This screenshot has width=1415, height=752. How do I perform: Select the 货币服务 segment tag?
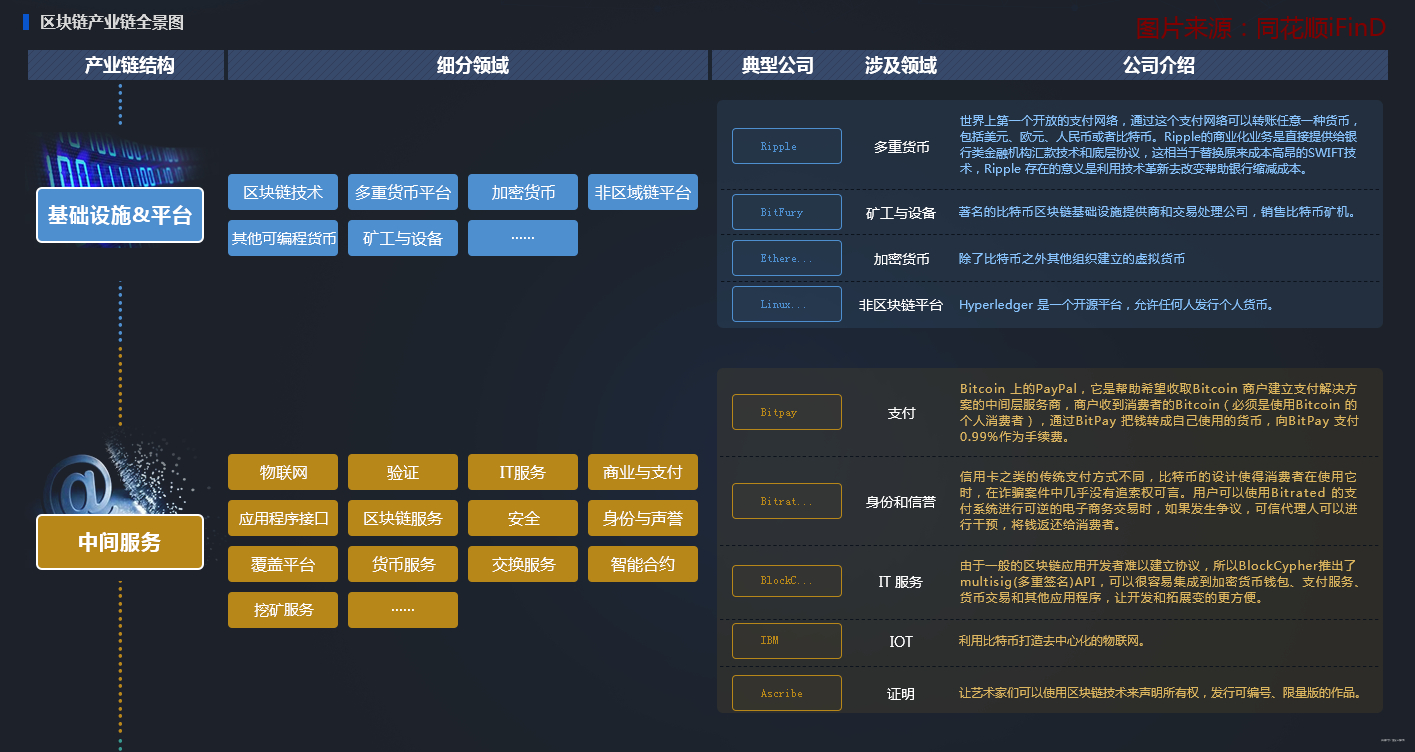coord(403,564)
